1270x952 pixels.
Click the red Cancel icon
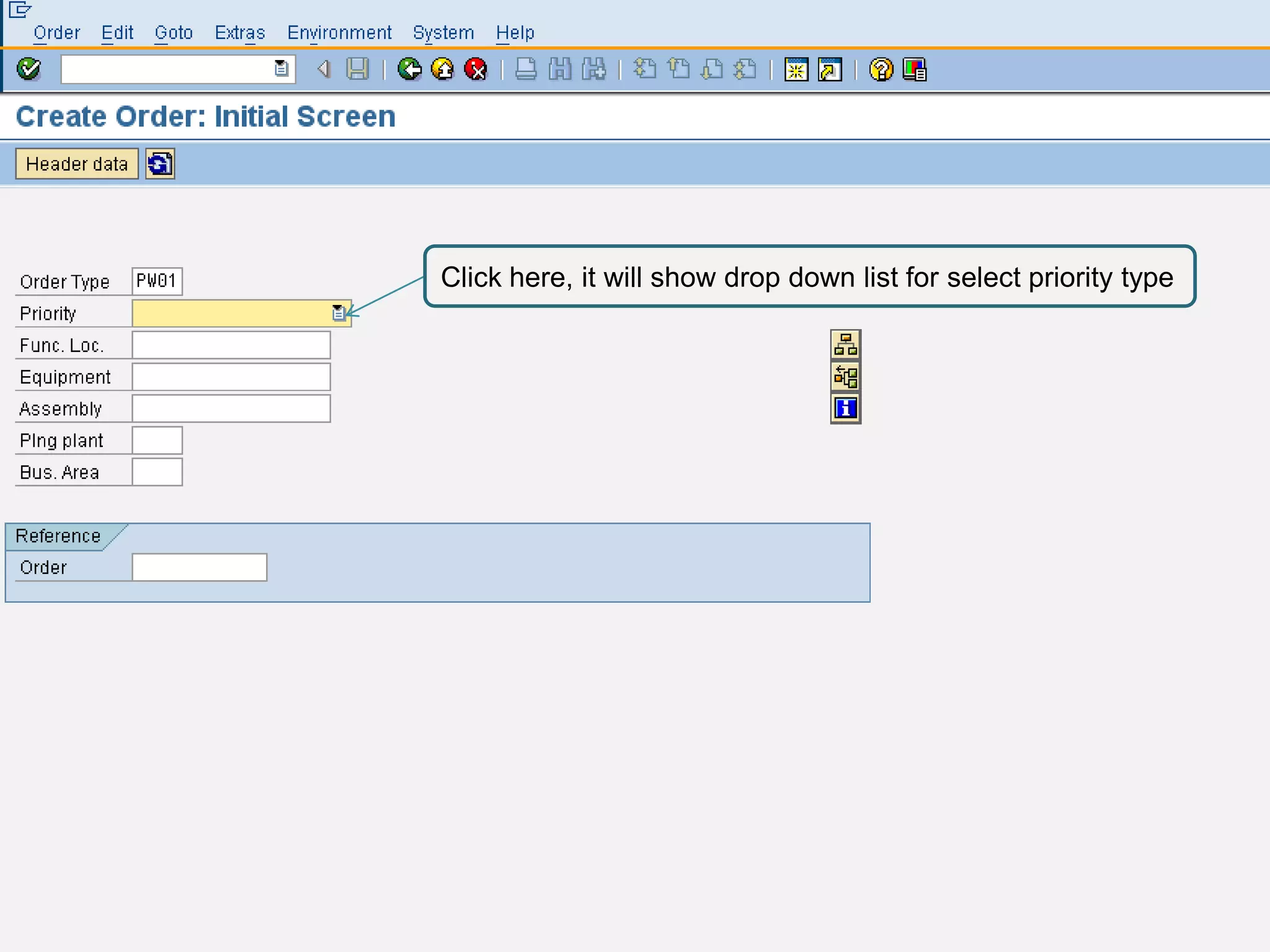coord(476,69)
